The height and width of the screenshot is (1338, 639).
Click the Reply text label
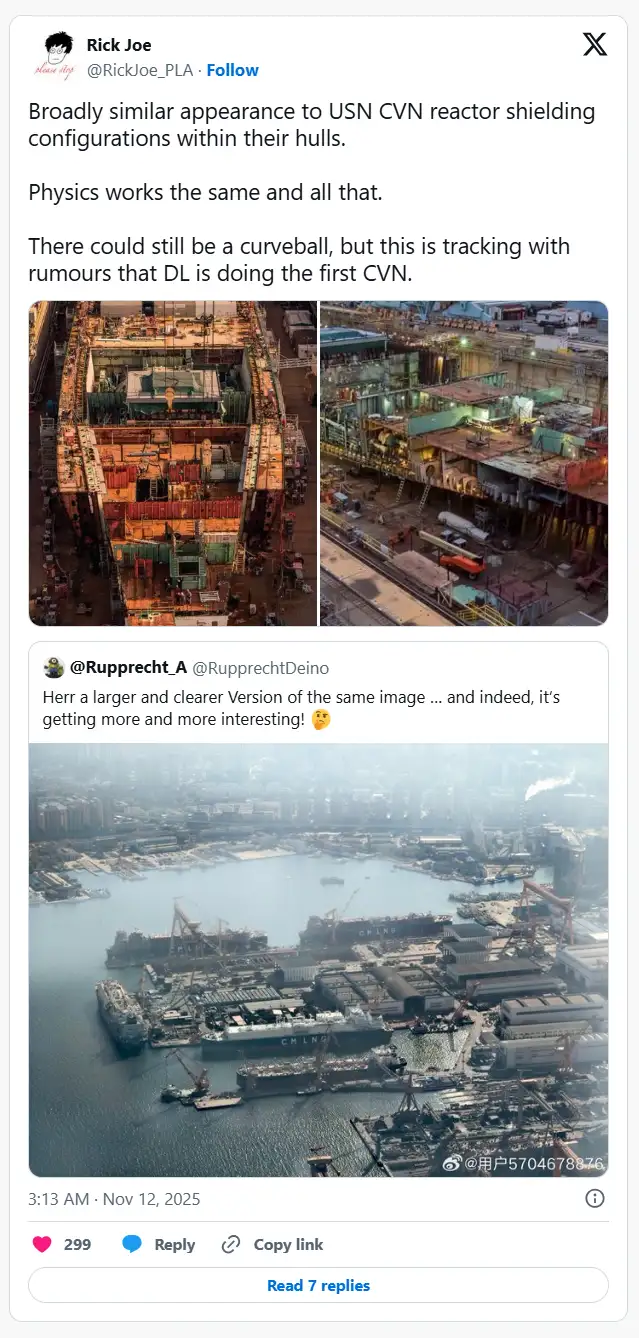[174, 1244]
